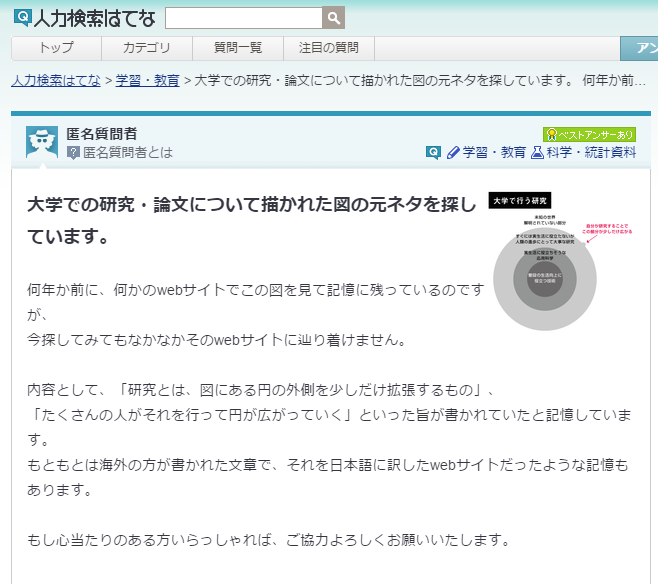Open the 大学で行う研究 diagram thumbnail
The height and width of the screenshot is (584, 658).
point(560,261)
